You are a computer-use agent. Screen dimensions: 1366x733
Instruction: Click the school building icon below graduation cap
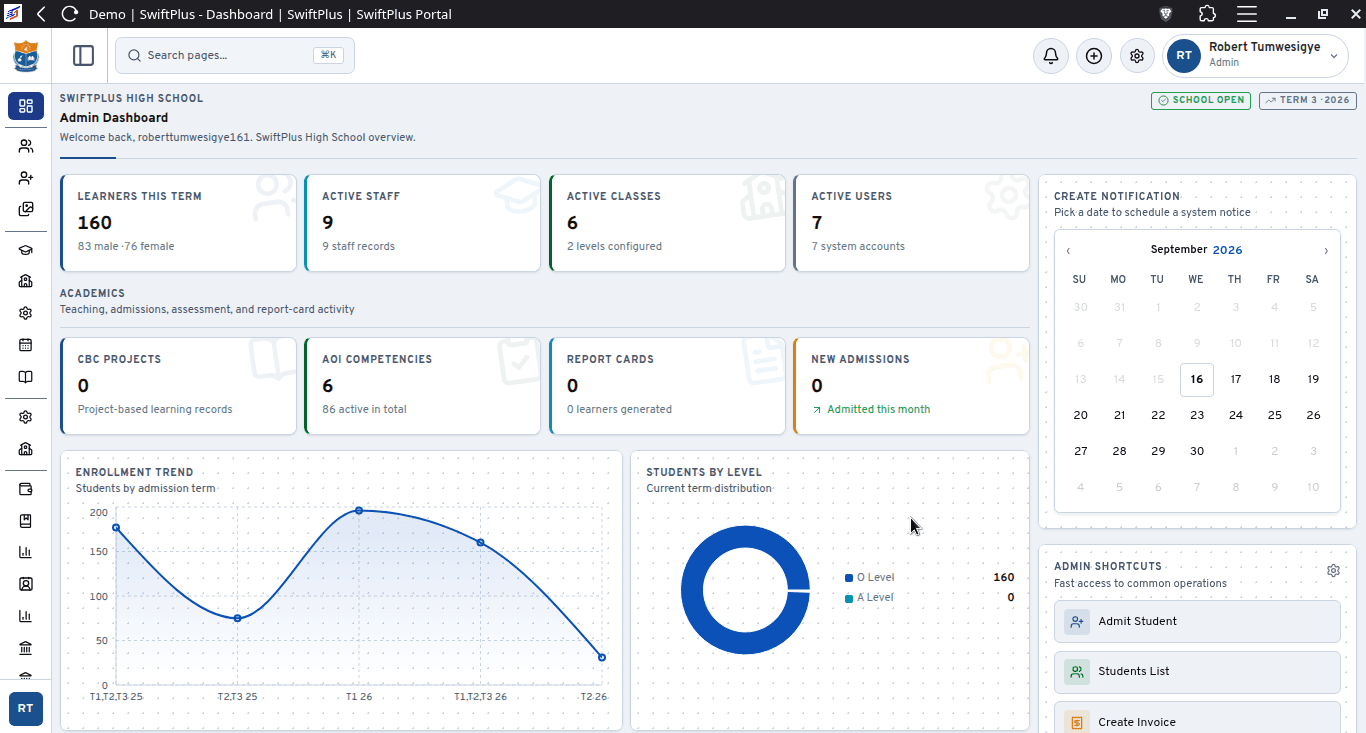click(26, 281)
